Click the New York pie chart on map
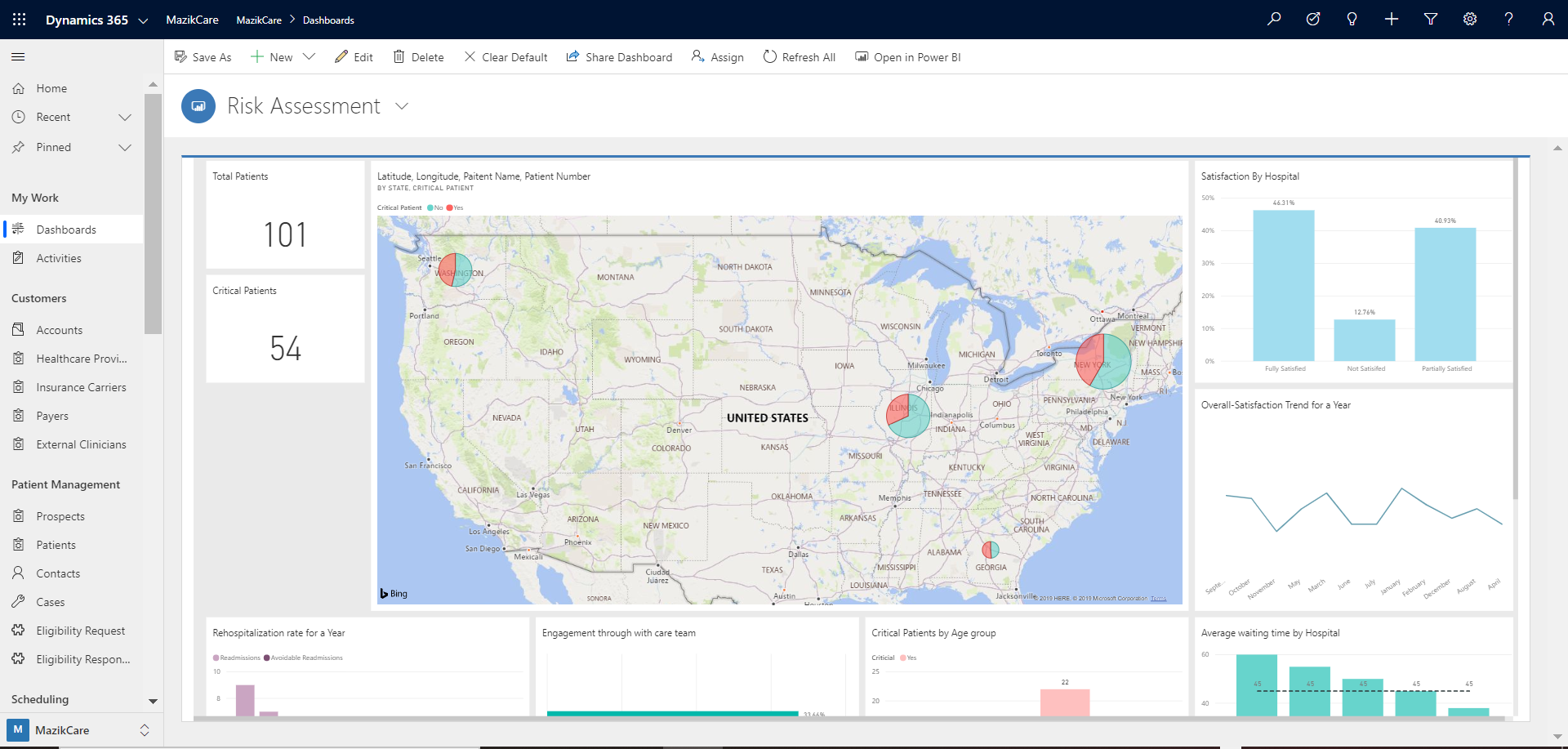The width and height of the screenshot is (1568, 749). tap(1103, 361)
